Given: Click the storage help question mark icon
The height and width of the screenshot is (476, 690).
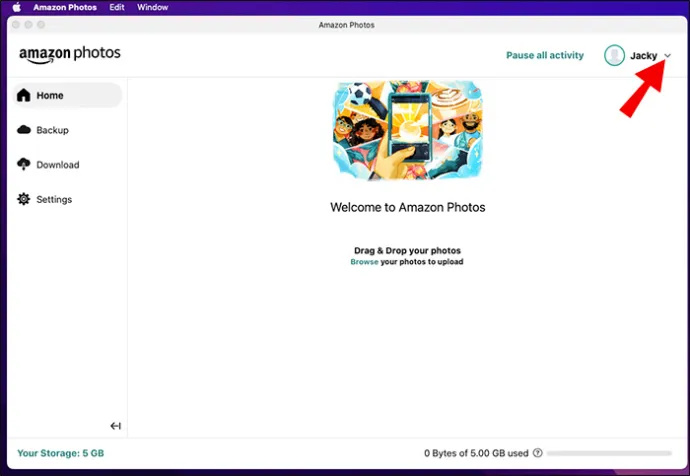Looking at the screenshot, I should tap(537, 453).
